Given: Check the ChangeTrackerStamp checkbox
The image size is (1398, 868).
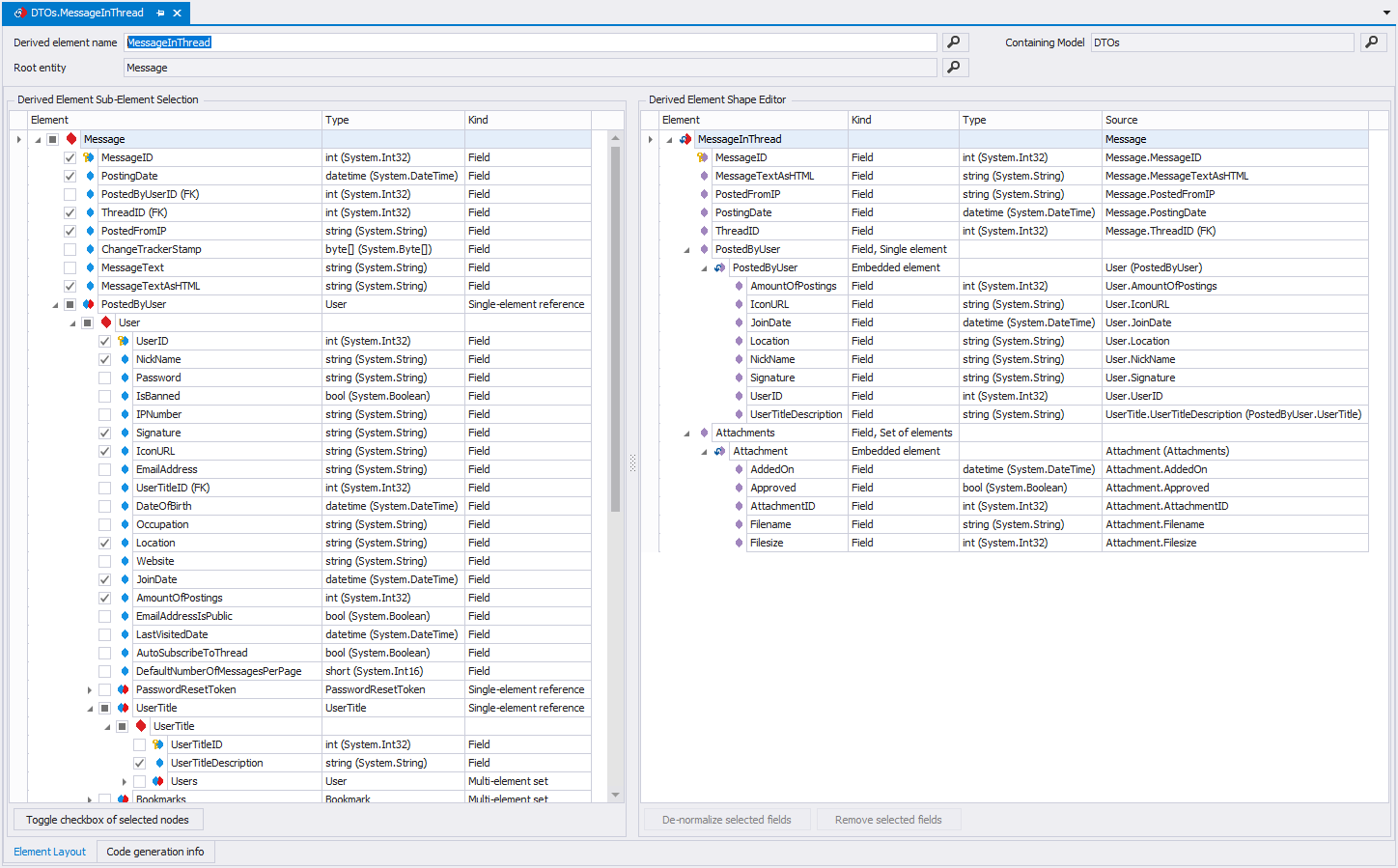Looking at the screenshot, I should click(x=70, y=249).
